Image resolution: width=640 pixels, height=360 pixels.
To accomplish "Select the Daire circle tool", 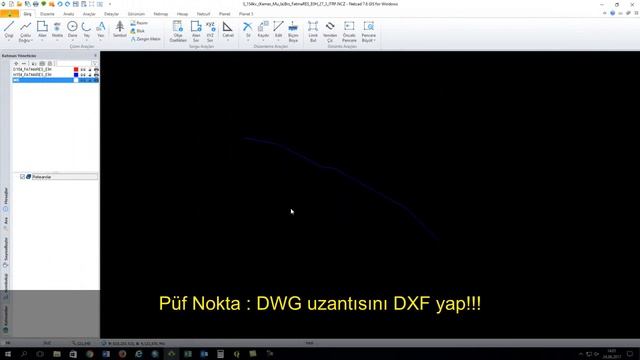I will click(72, 31).
